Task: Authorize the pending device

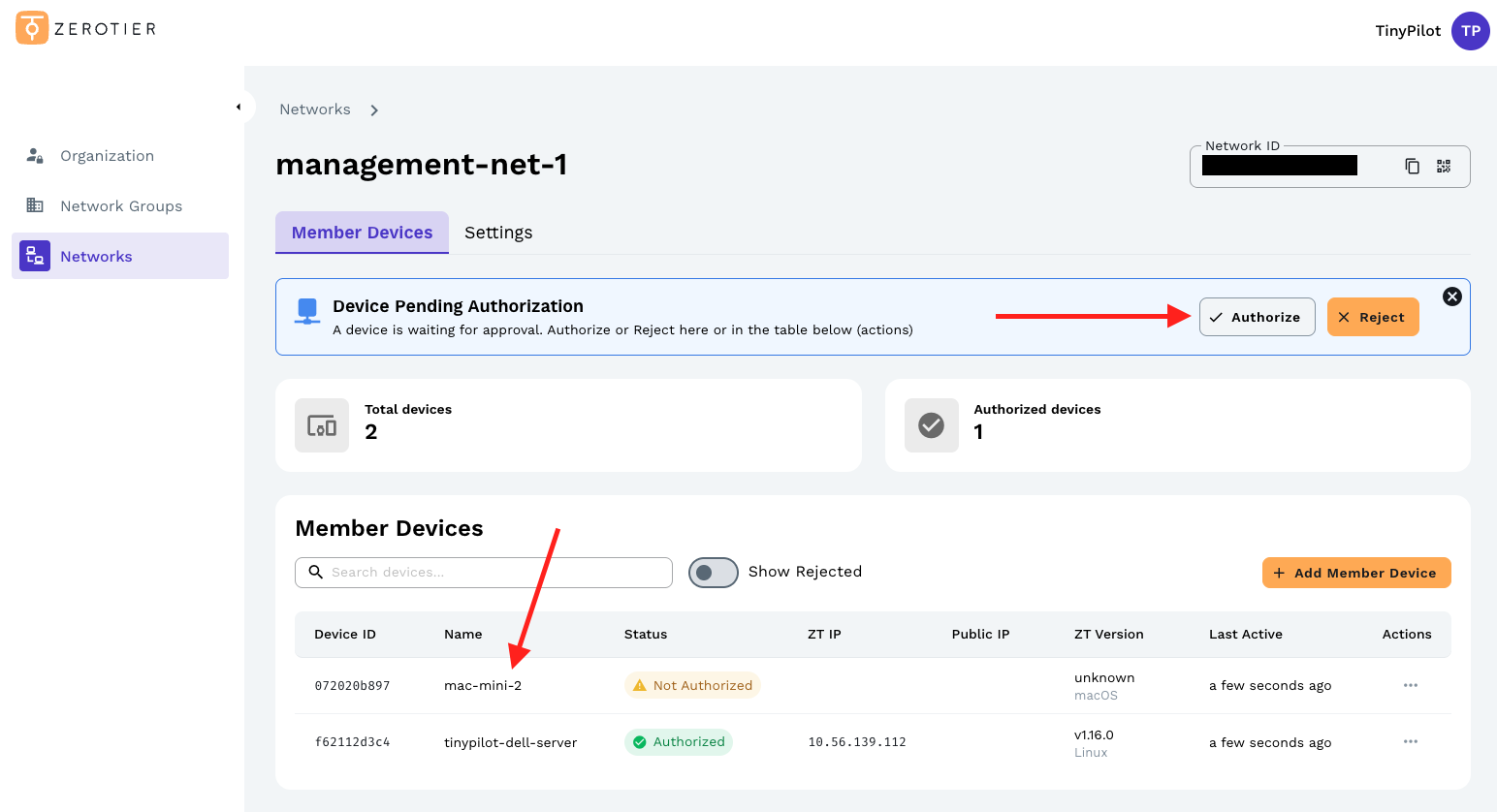Action: [1257, 317]
